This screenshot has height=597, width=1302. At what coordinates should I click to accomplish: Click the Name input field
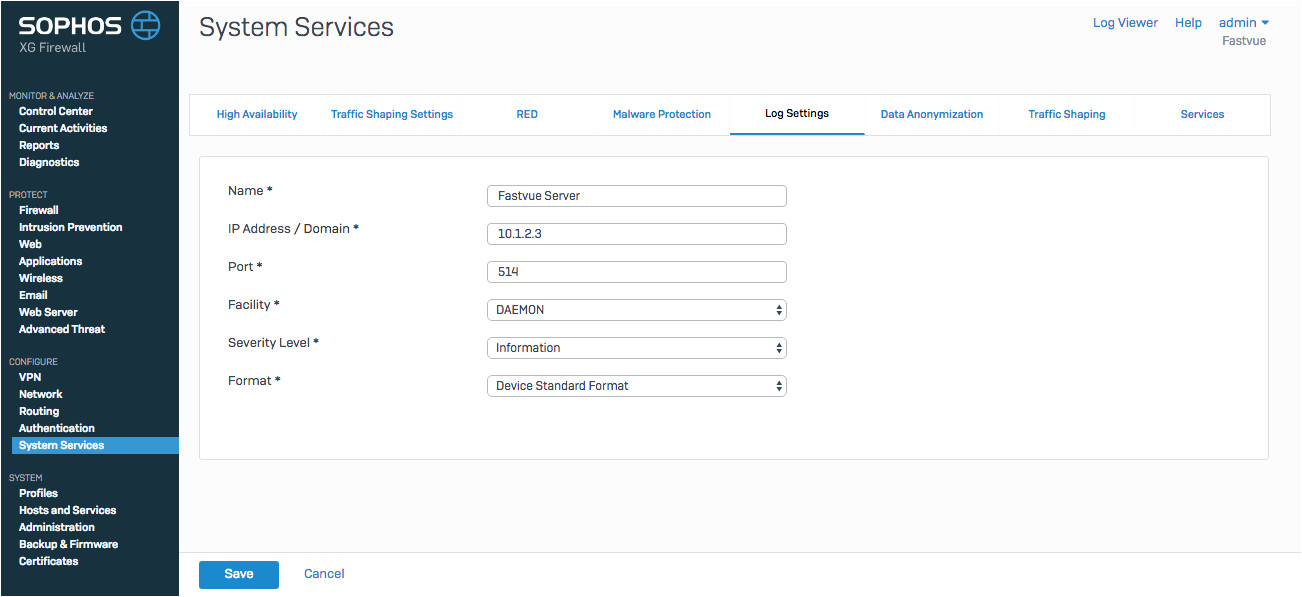[636, 196]
